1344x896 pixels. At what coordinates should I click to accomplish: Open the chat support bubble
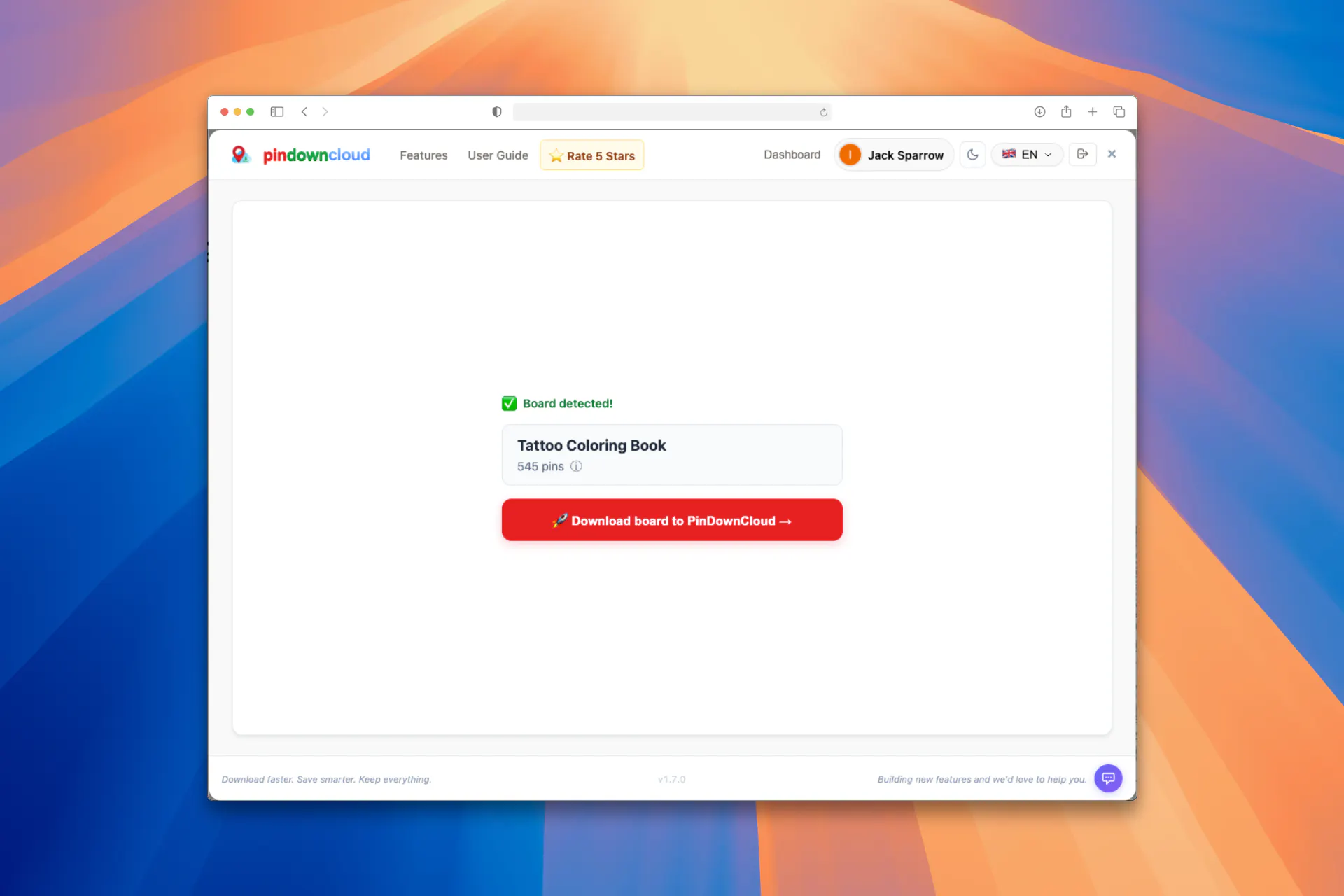point(1108,778)
